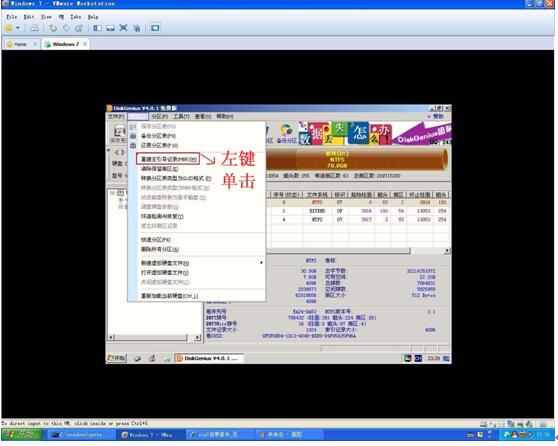Open the VMware VM menu
Screen dimensions: 558x446
point(61,17)
